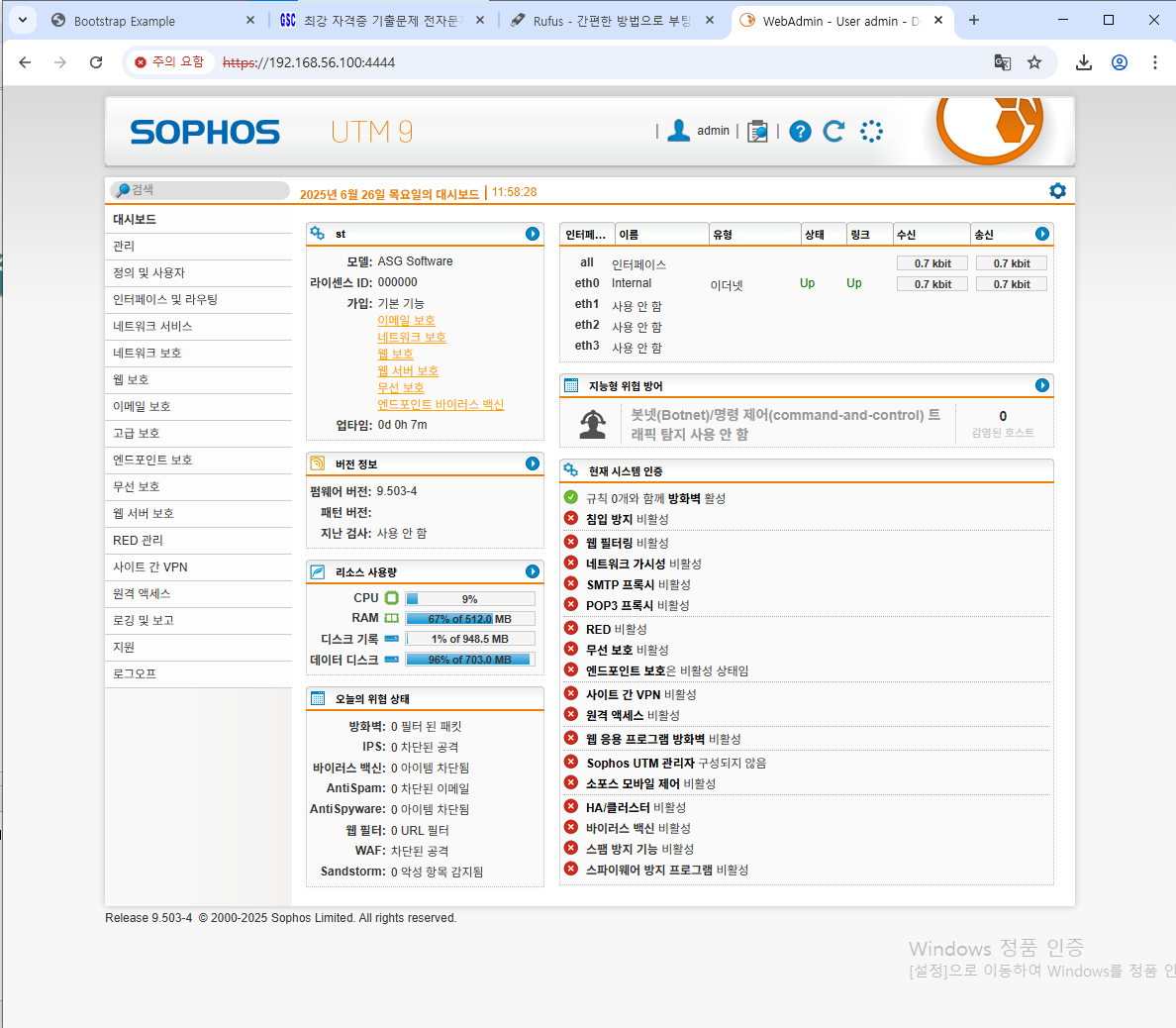1176x1028 pixels.
Task: Open a new browser tab
Action: (973, 20)
